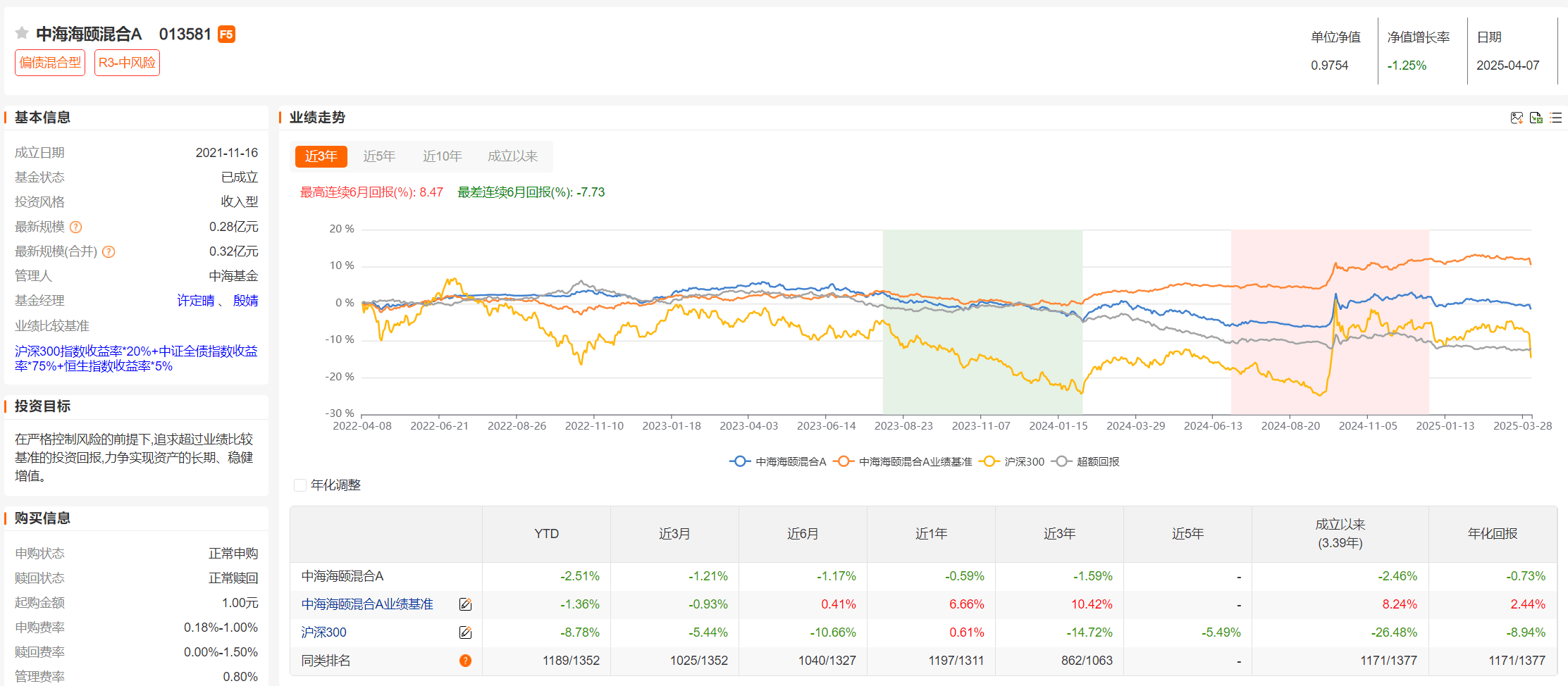Click the 净值增长率 value -1.25%

1407,66
